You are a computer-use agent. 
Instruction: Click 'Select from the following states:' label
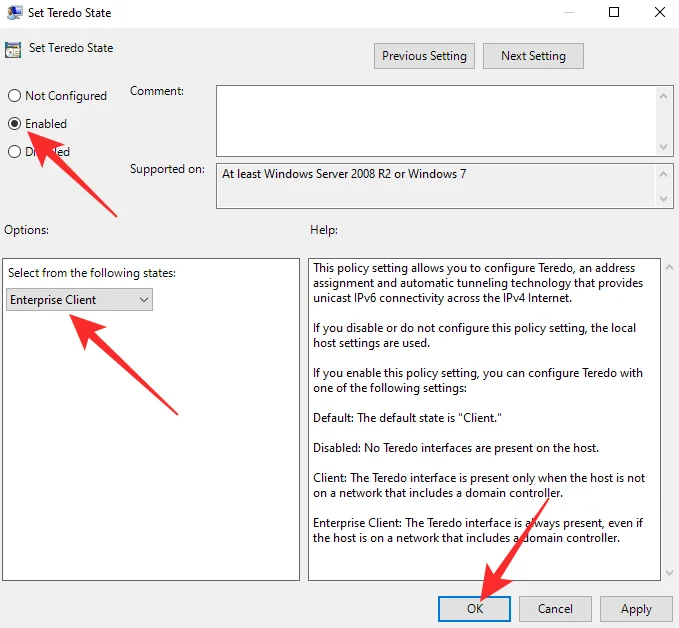[92, 273]
